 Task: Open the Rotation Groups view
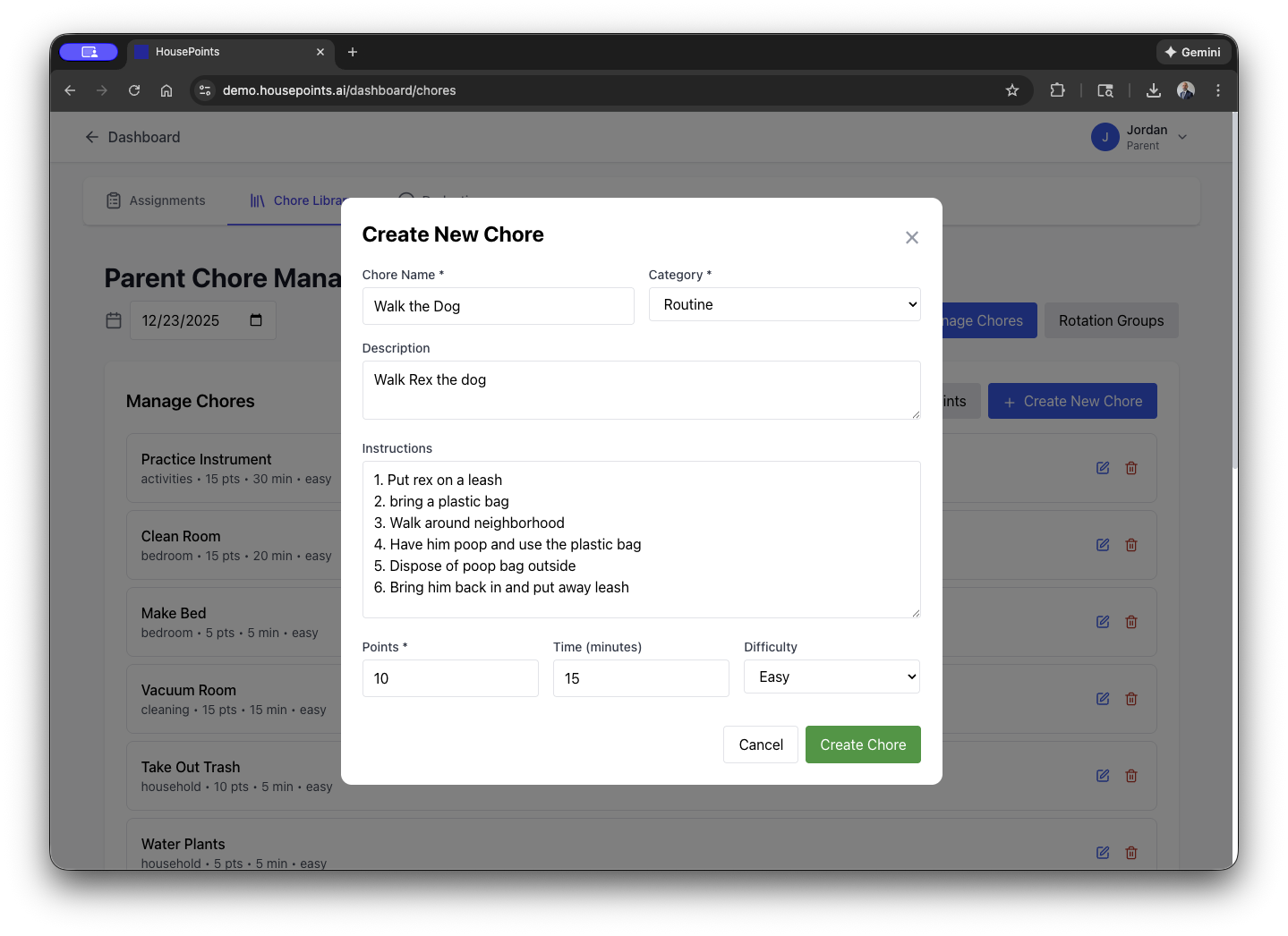click(x=1111, y=320)
